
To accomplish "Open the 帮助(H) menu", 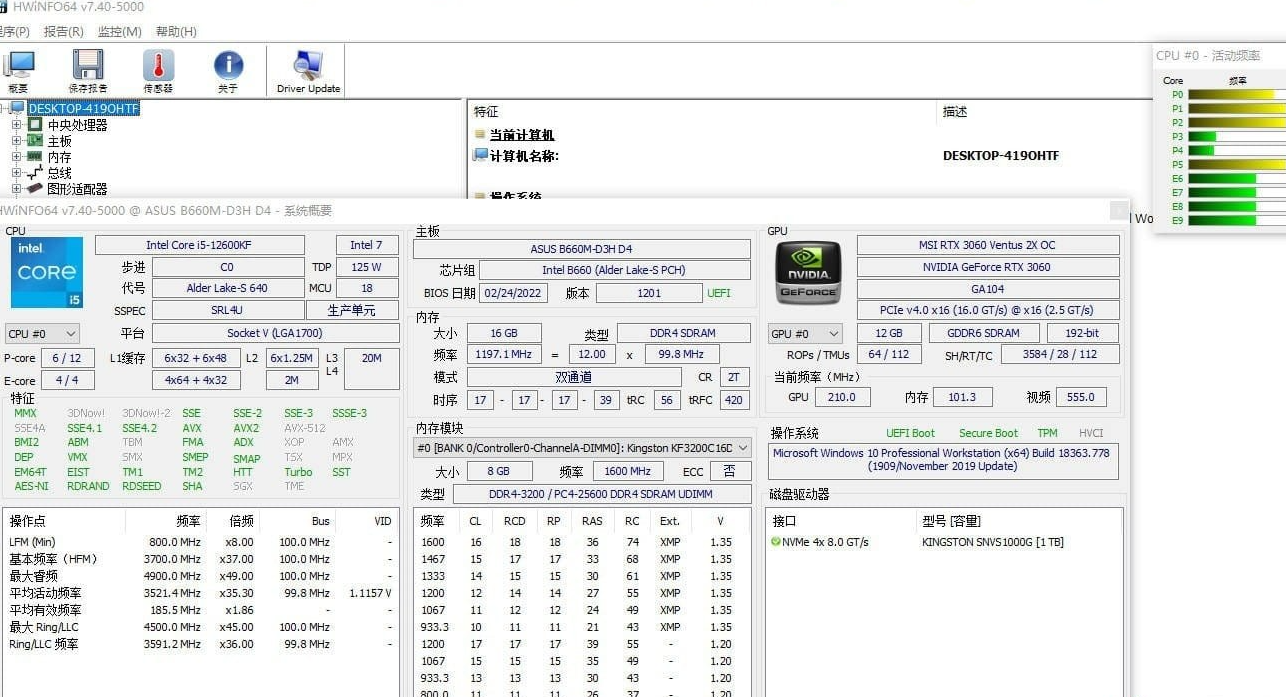I will [176, 32].
